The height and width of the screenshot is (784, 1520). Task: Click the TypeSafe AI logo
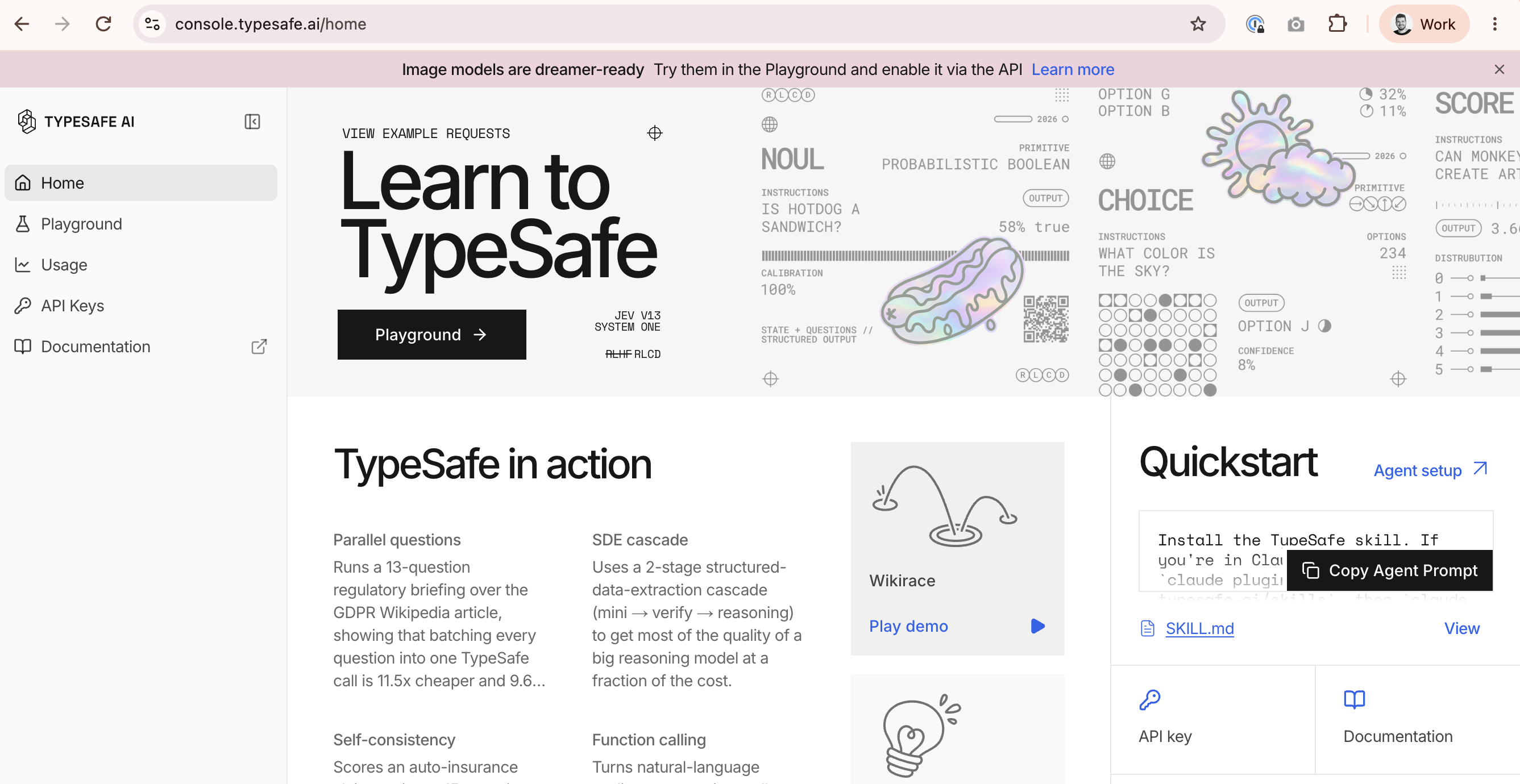(76, 122)
